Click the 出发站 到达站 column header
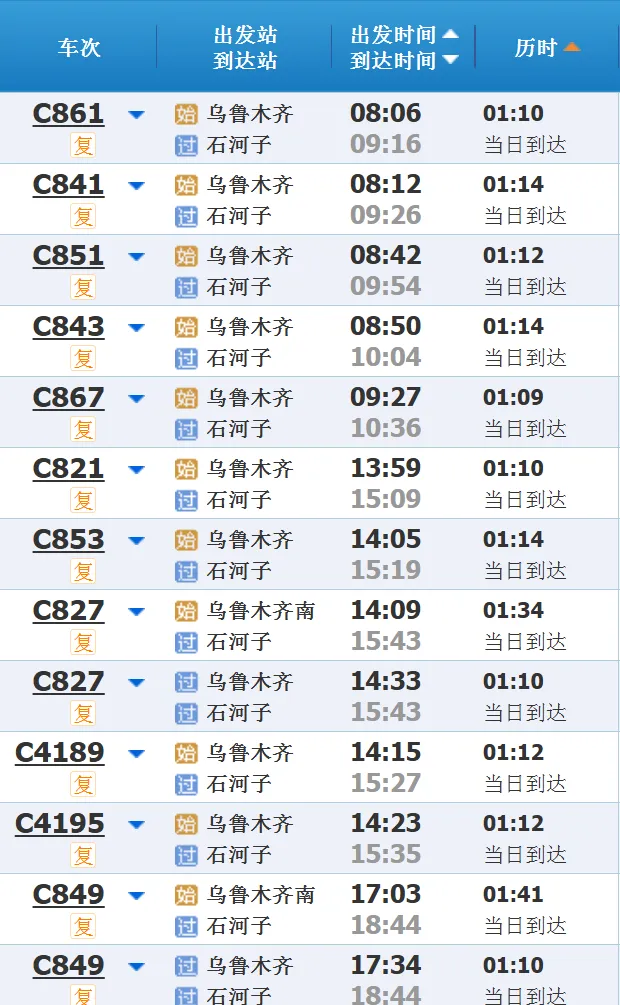The image size is (620, 1005). click(245, 47)
